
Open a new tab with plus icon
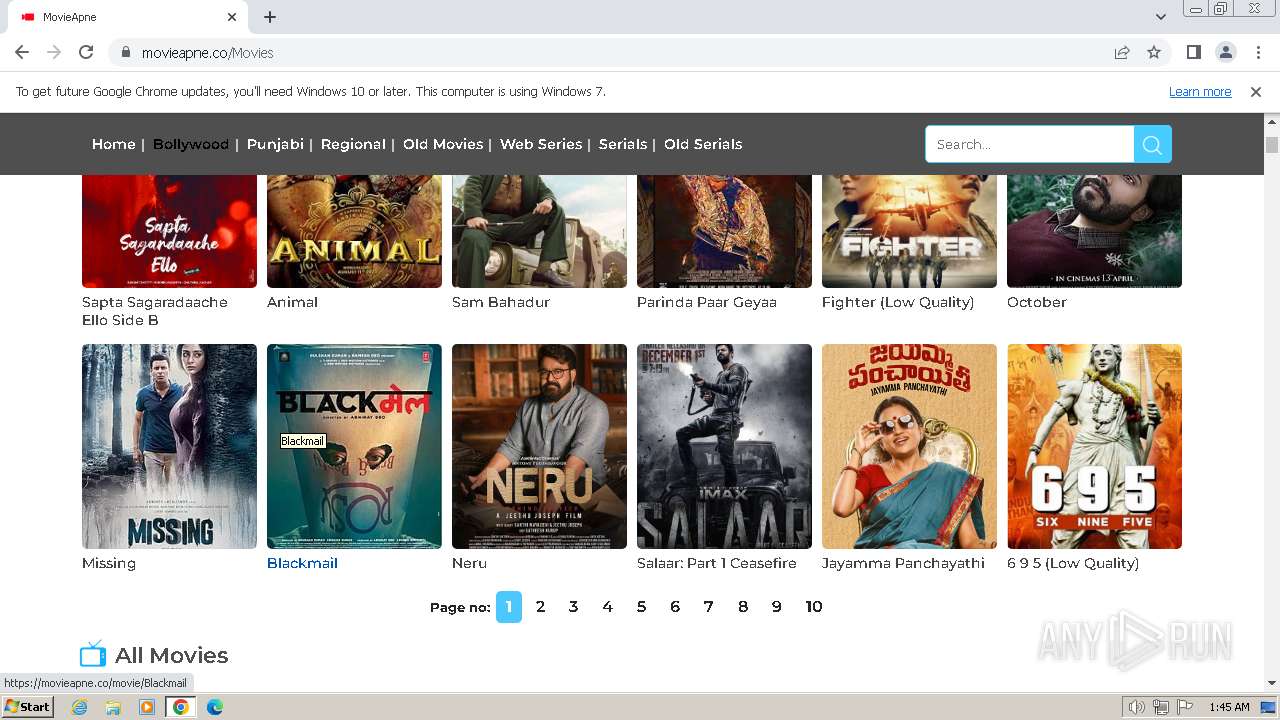[x=270, y=17]
